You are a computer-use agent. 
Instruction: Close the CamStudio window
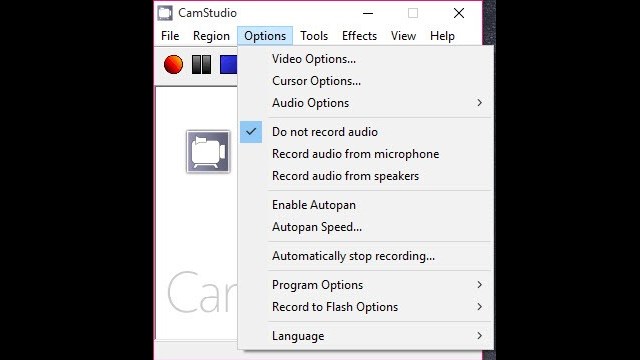pyautogui.click(x=459, y=13)
